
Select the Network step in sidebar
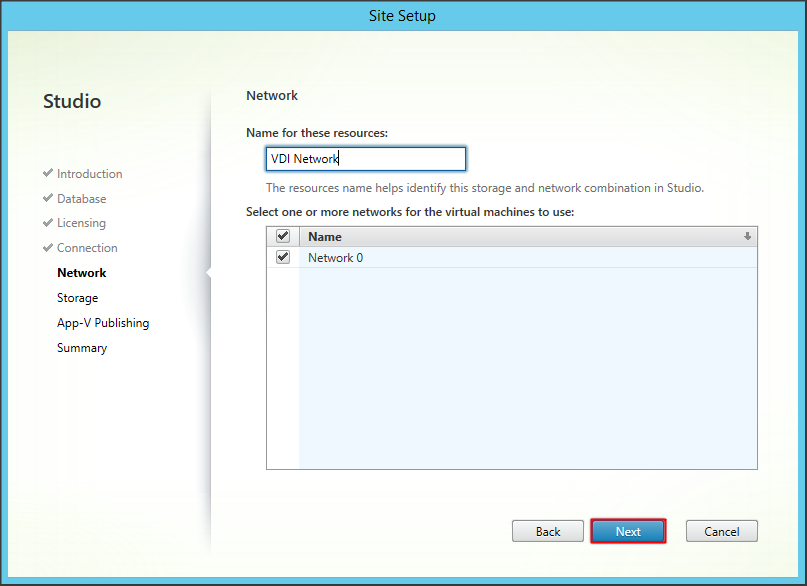click(81, 273)
